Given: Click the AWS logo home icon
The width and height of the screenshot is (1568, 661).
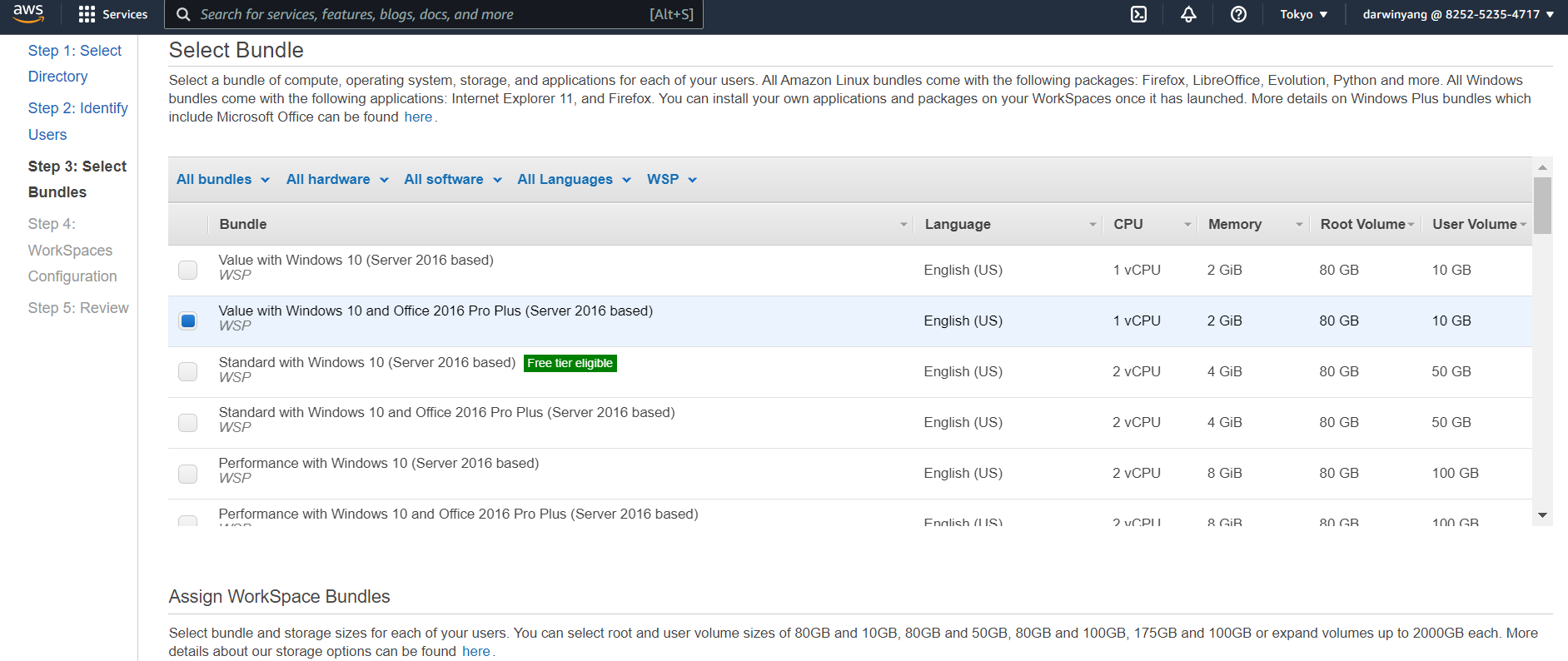Looking at the screenshot, I should 28,13.
